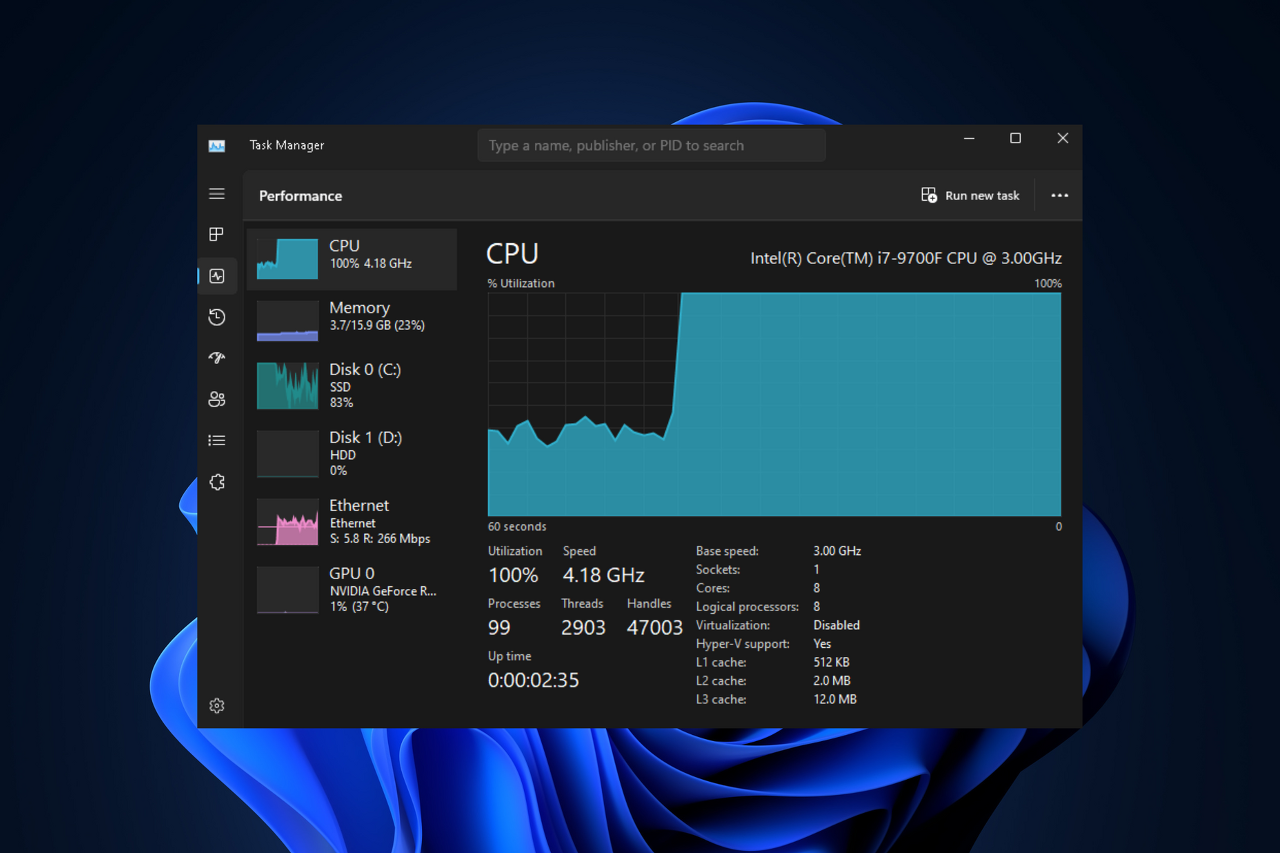The image size is (1280, 853).
Task: Click the Processes count 99
Action: pos(499,628)
